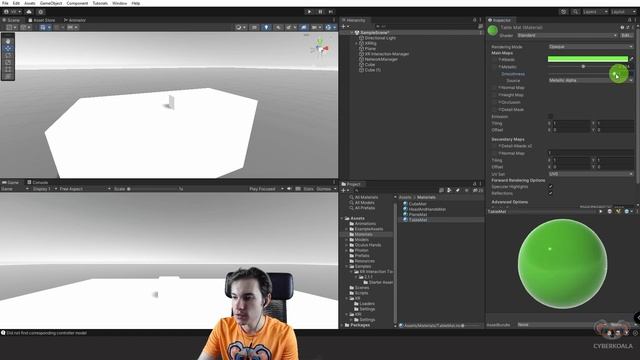Select the Rotate tool in Scene
The width and height of the screenshot is (640, 360).
8,56
